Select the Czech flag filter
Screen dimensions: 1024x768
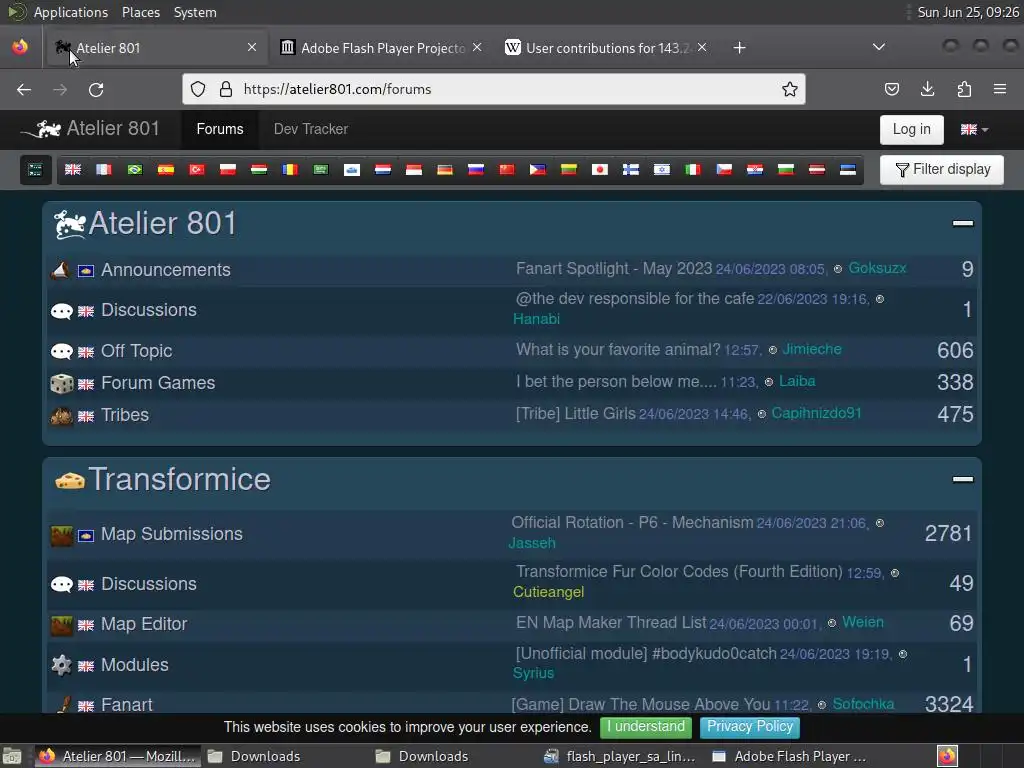[x=724, y=170]
